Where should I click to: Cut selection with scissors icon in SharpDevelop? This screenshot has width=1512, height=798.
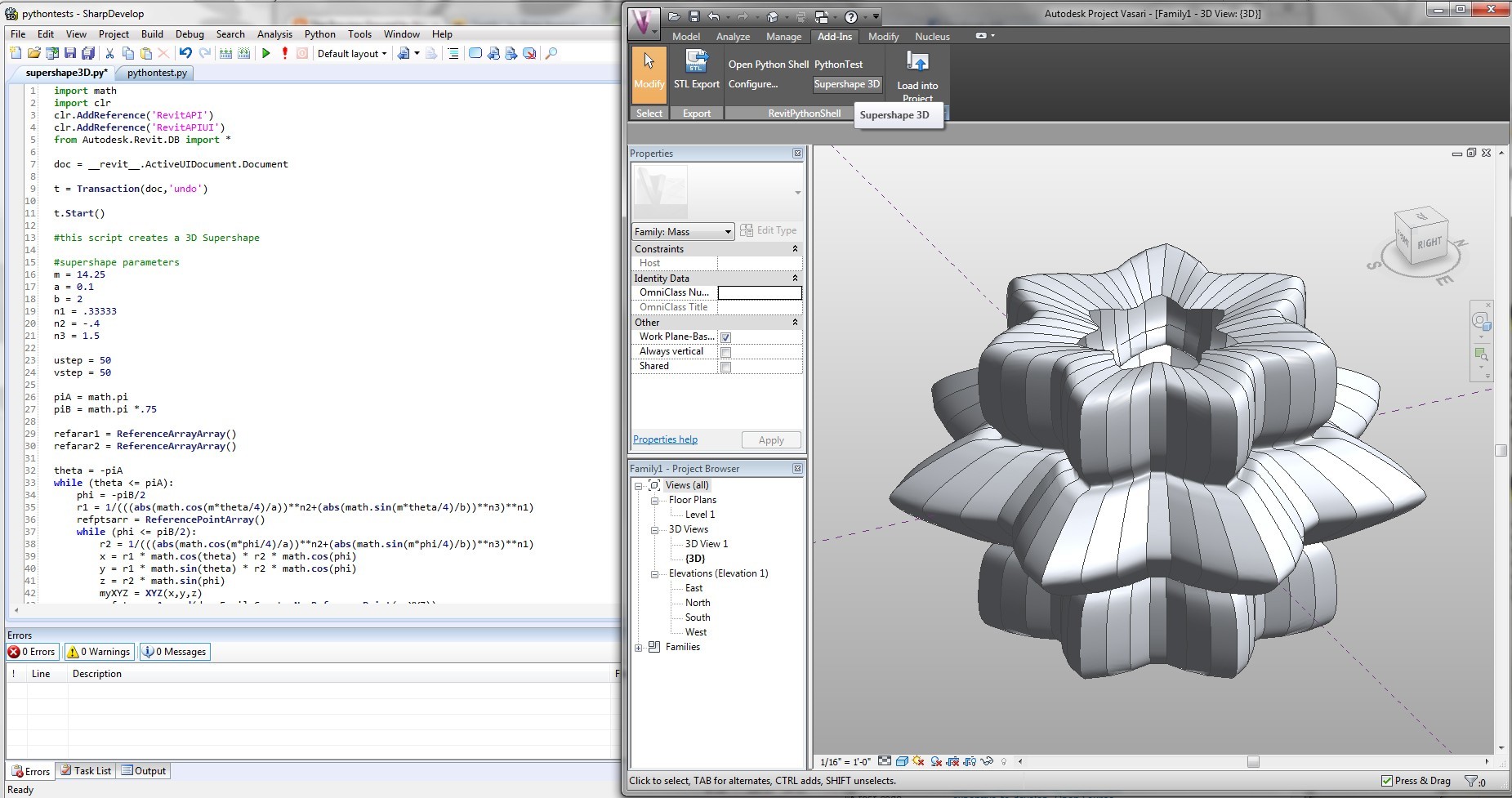coord(109,53)
